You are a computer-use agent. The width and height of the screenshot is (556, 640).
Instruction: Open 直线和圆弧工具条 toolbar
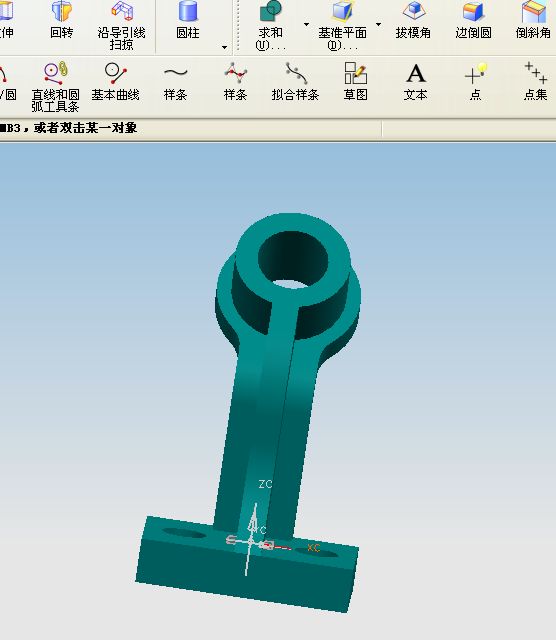pos(56,87)
